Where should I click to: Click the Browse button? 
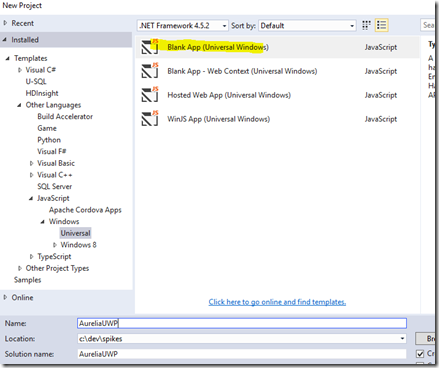click(426, 339)
